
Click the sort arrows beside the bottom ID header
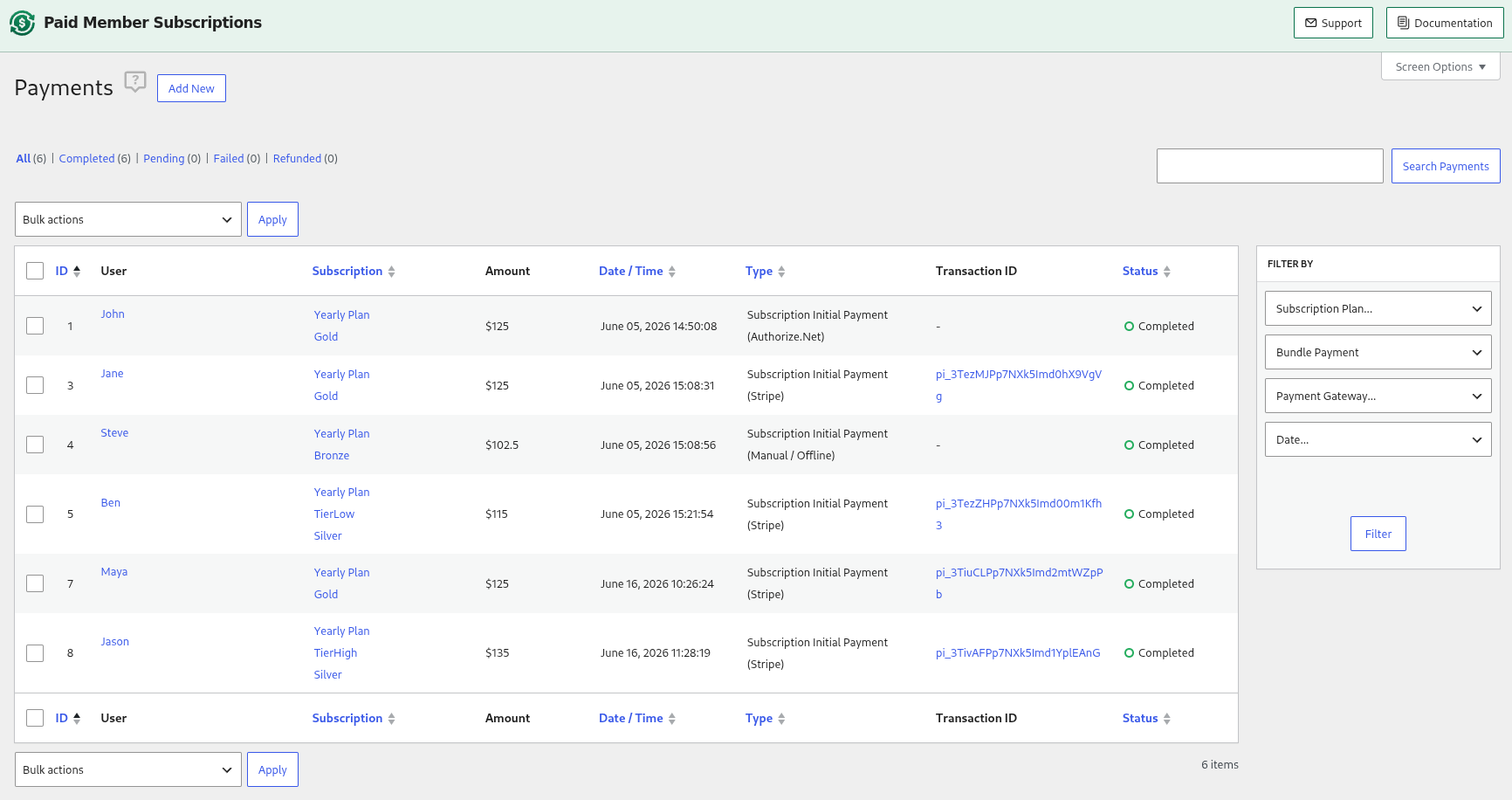point(77,719)
